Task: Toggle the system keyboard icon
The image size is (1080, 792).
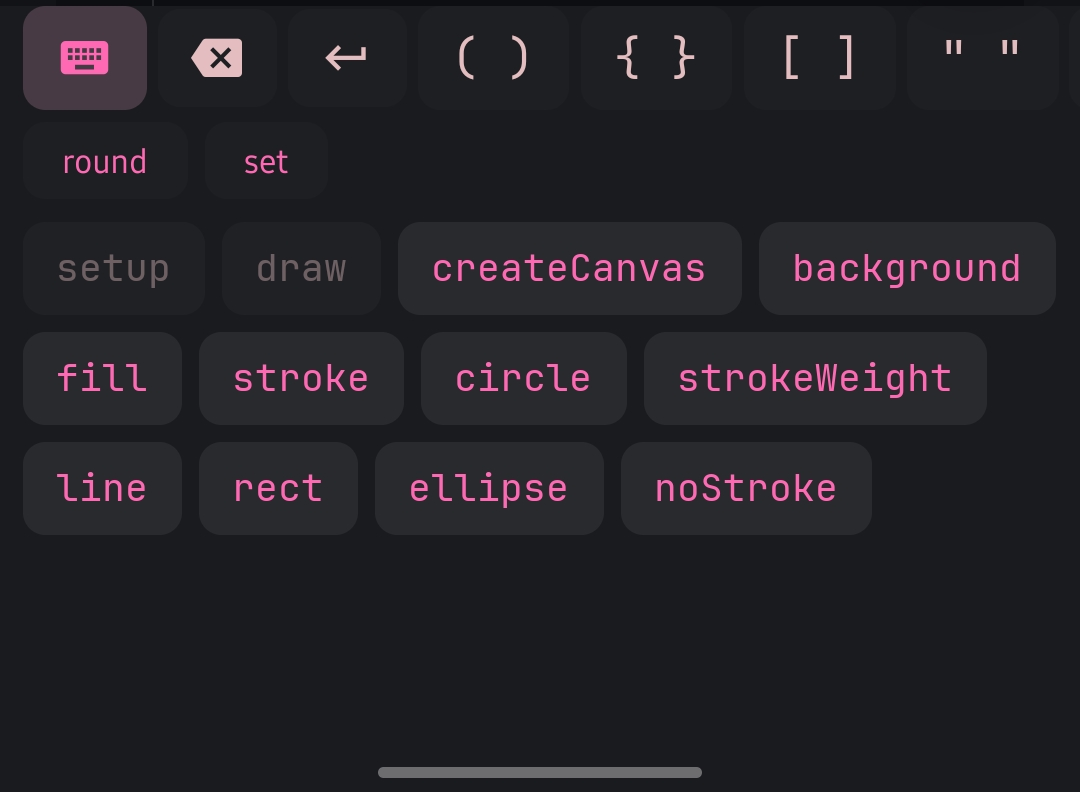Action: pyautogui.click(x=85, y=58)
